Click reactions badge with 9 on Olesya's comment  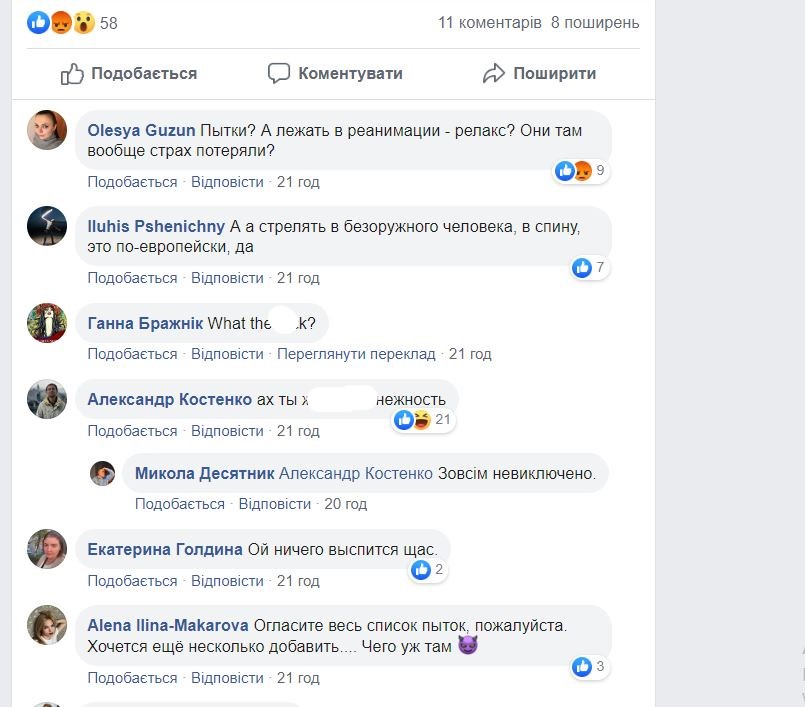pos(581,171)
